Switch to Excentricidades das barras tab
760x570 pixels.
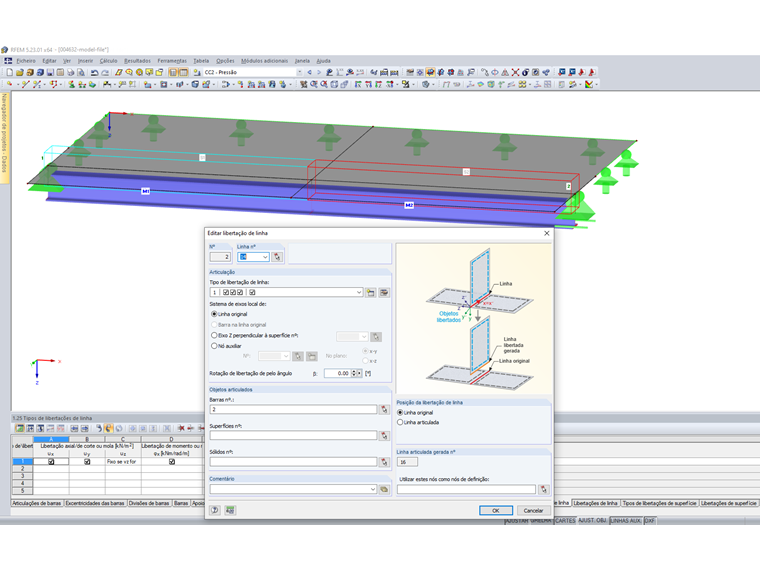[x=95, y=503]
